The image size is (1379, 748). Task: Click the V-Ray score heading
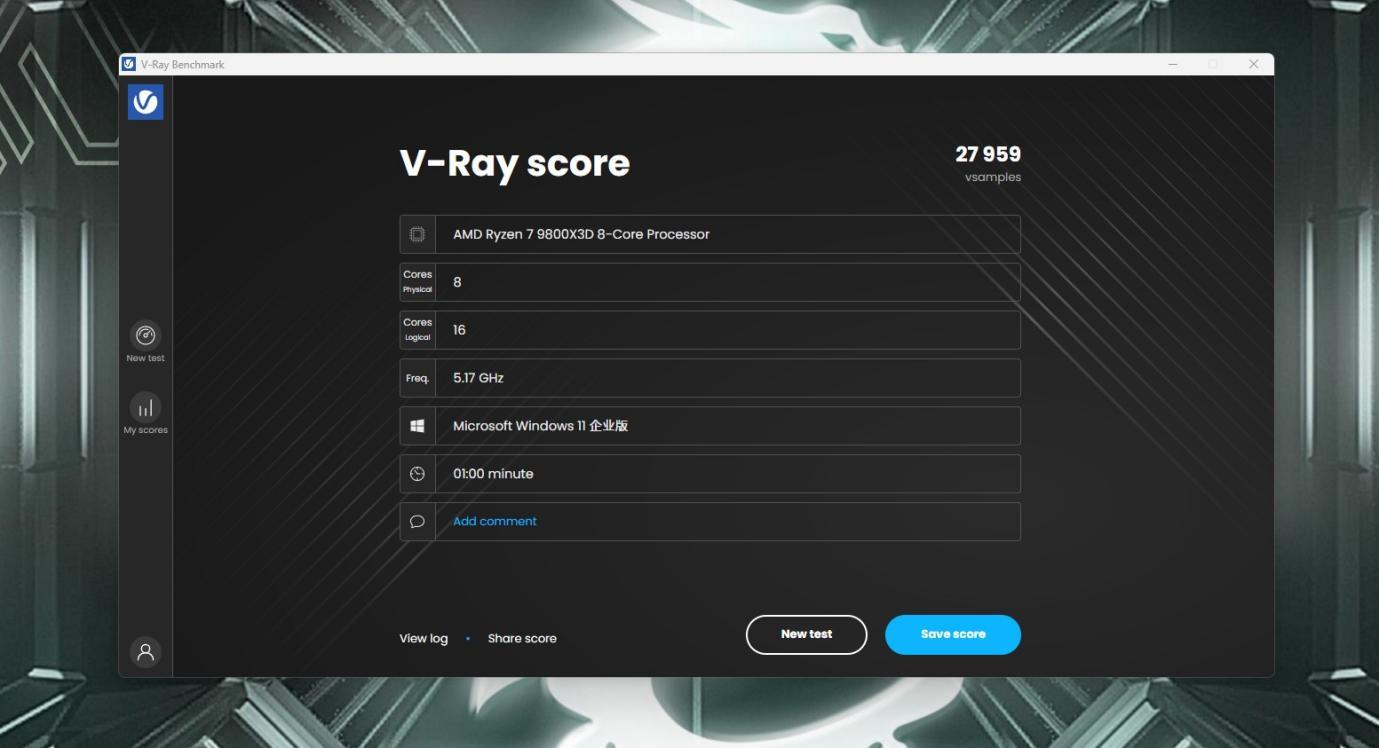coord(515,164)
